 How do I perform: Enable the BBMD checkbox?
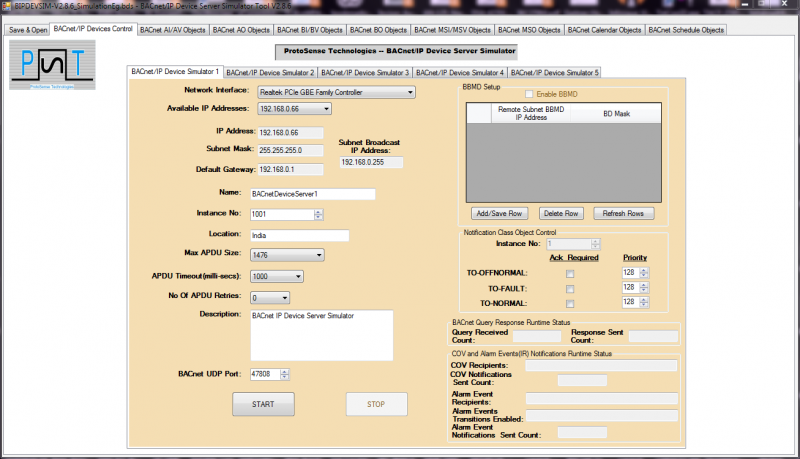[516, 94]
